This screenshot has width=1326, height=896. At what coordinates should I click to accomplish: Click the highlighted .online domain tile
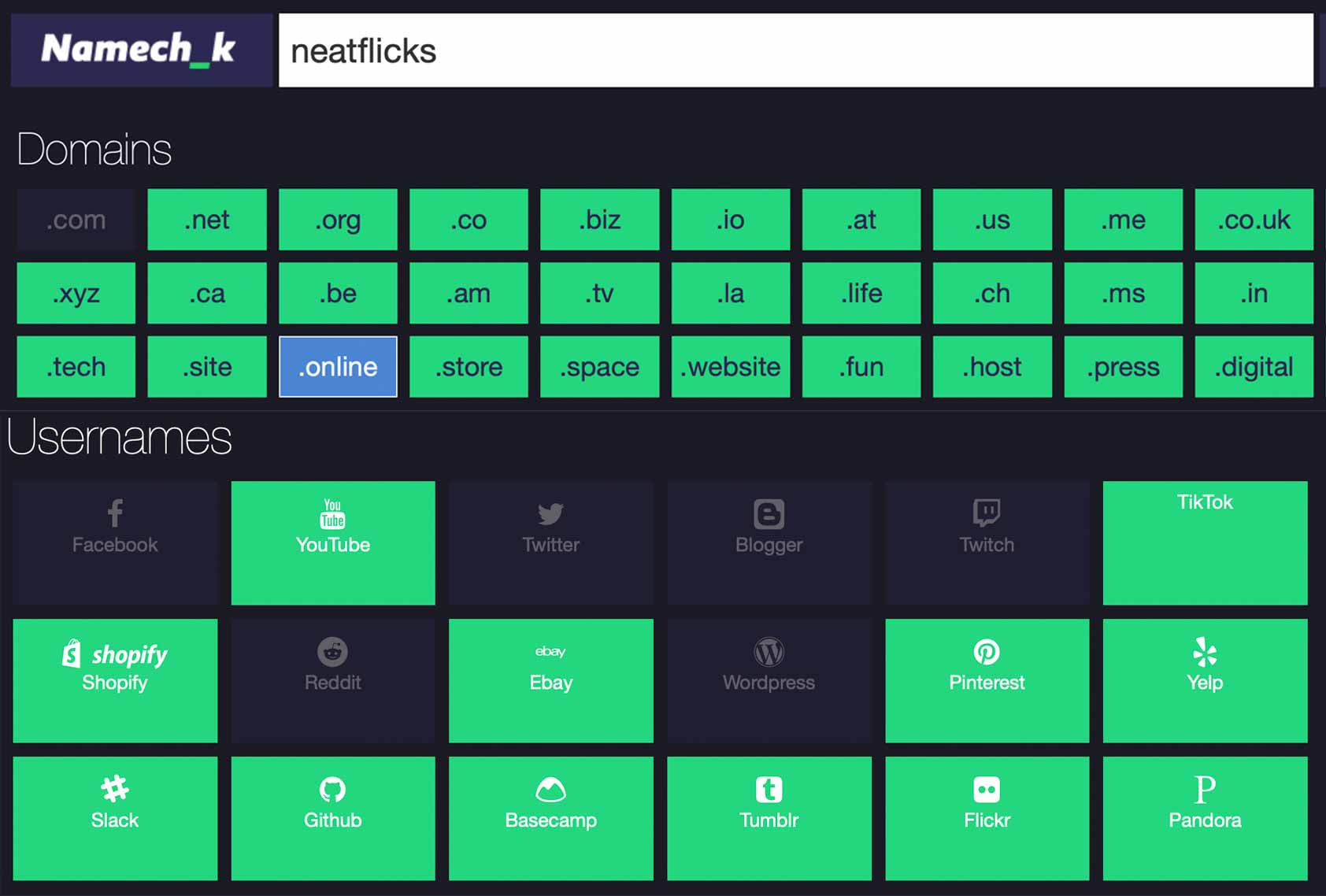pyautogui.click(x=338, y=367)
